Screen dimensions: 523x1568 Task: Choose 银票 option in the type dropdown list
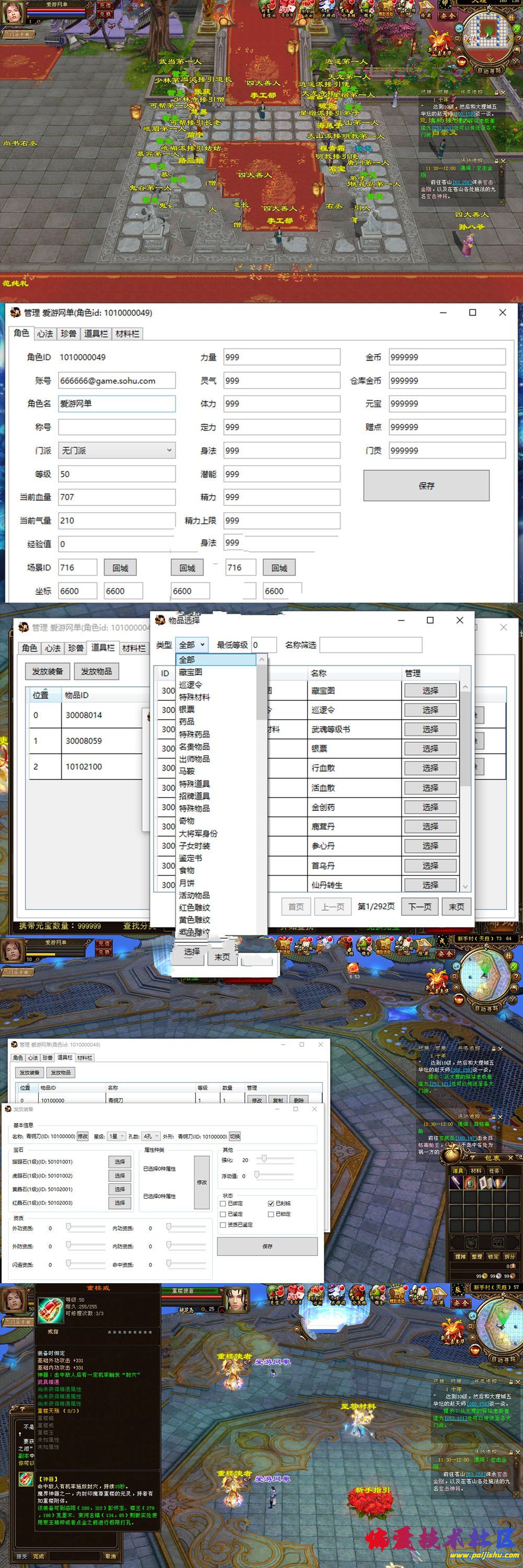click(x=187, y=709)
